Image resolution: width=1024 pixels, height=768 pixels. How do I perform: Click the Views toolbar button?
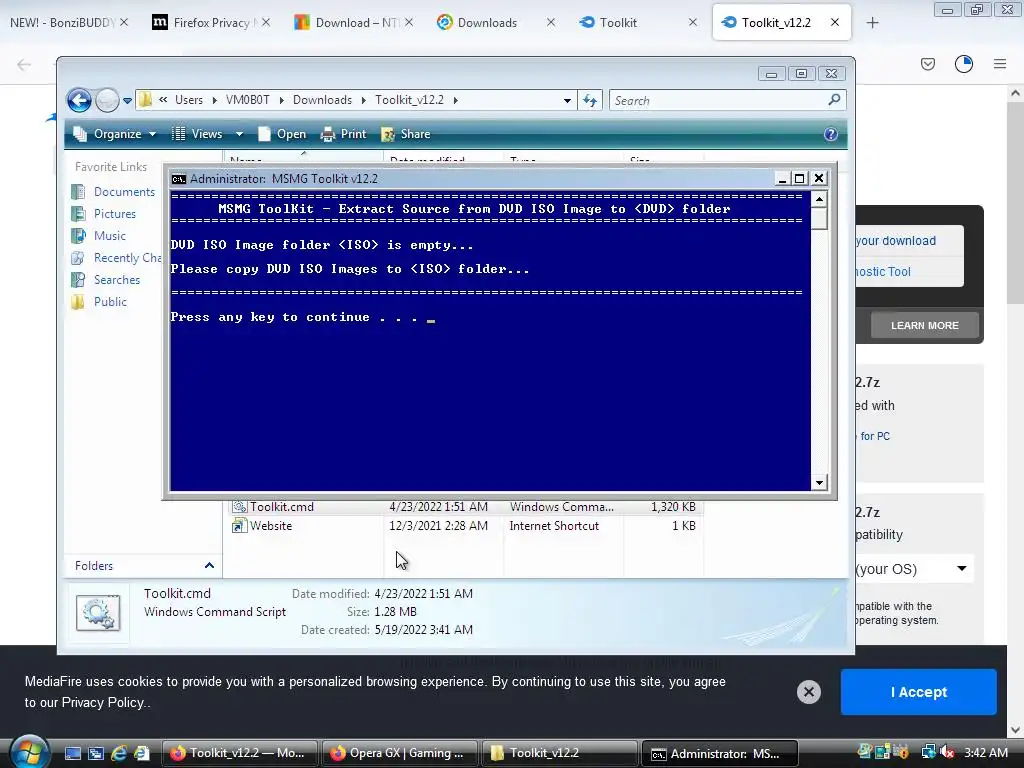coord(197,134)
